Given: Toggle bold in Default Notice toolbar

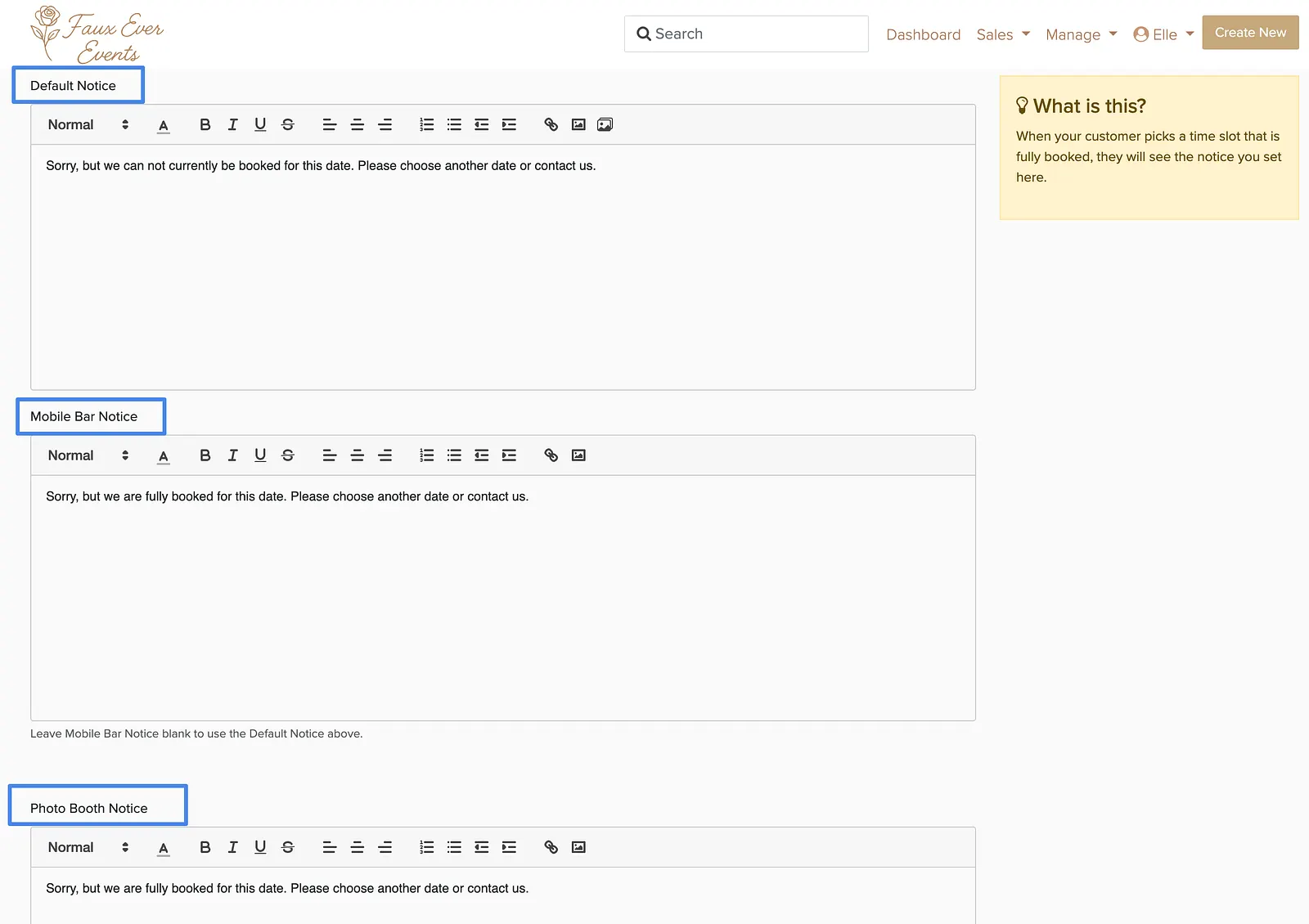Looking at the screenshot, I should click(205, 124).
